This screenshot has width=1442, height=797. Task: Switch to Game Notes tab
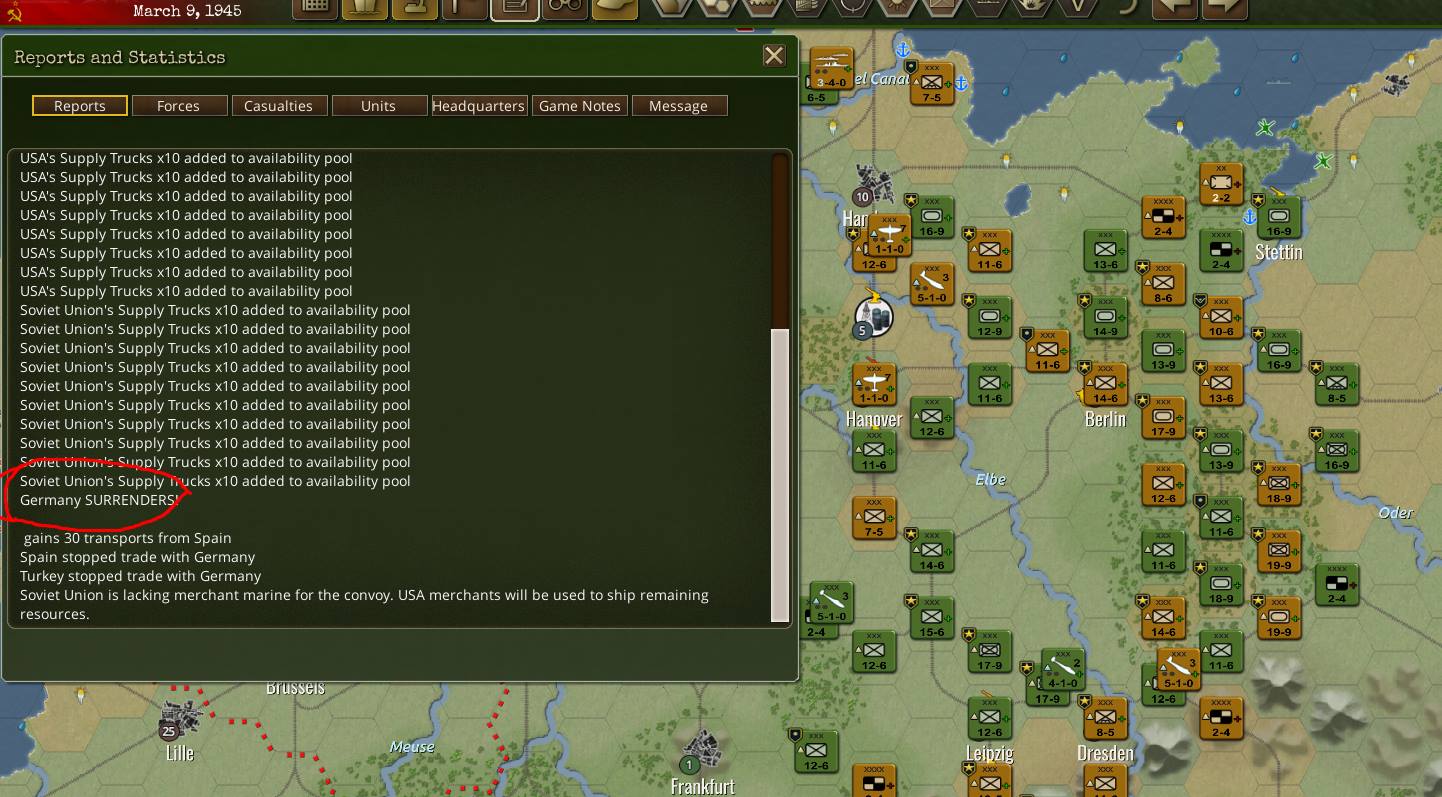(x=579, y=106)
